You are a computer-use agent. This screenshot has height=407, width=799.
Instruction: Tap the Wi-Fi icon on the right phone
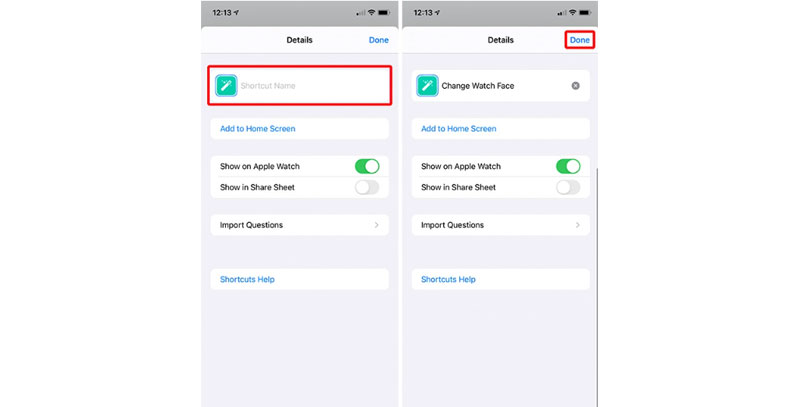(573, 12)
